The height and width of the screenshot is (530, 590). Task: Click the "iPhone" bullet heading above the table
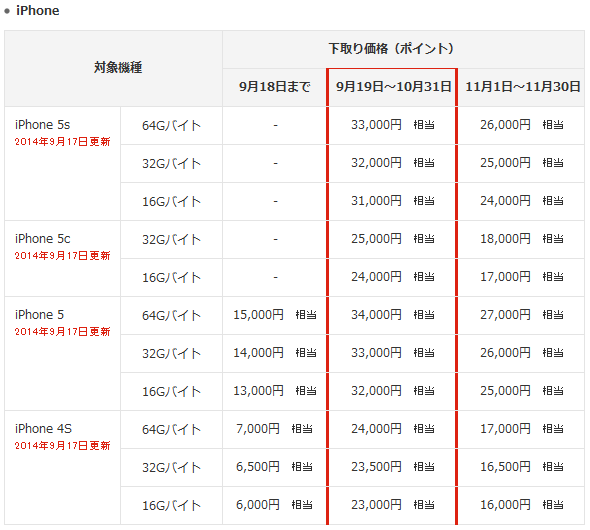coord(37,11)
